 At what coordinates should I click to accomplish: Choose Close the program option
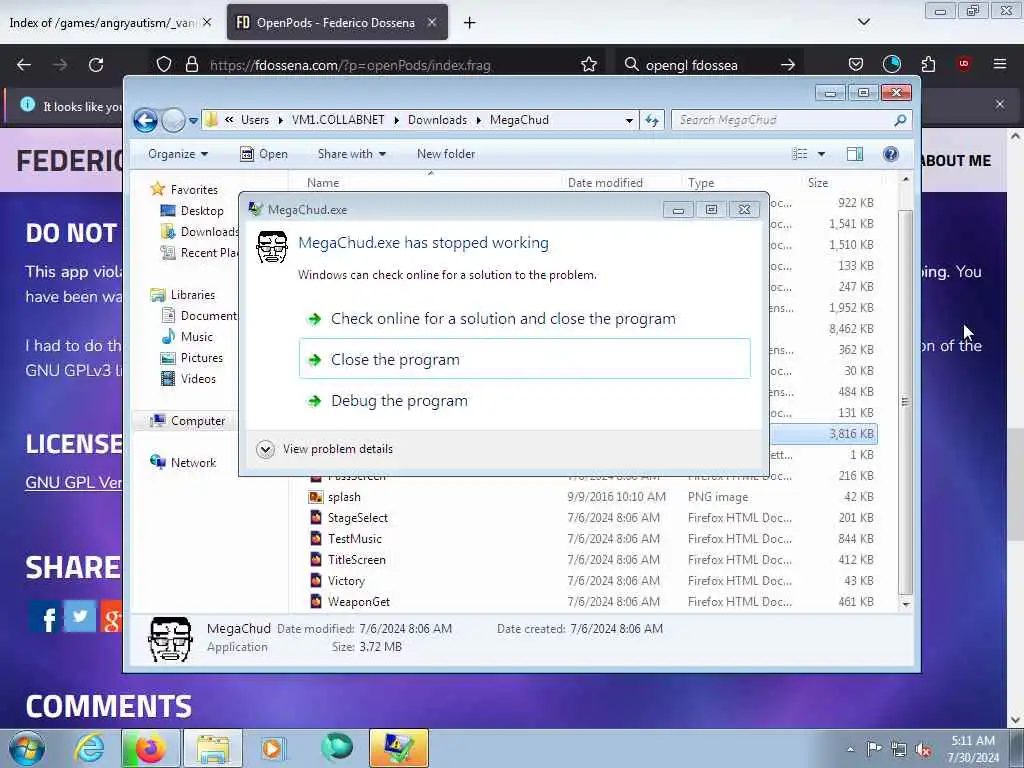[525, 359]
